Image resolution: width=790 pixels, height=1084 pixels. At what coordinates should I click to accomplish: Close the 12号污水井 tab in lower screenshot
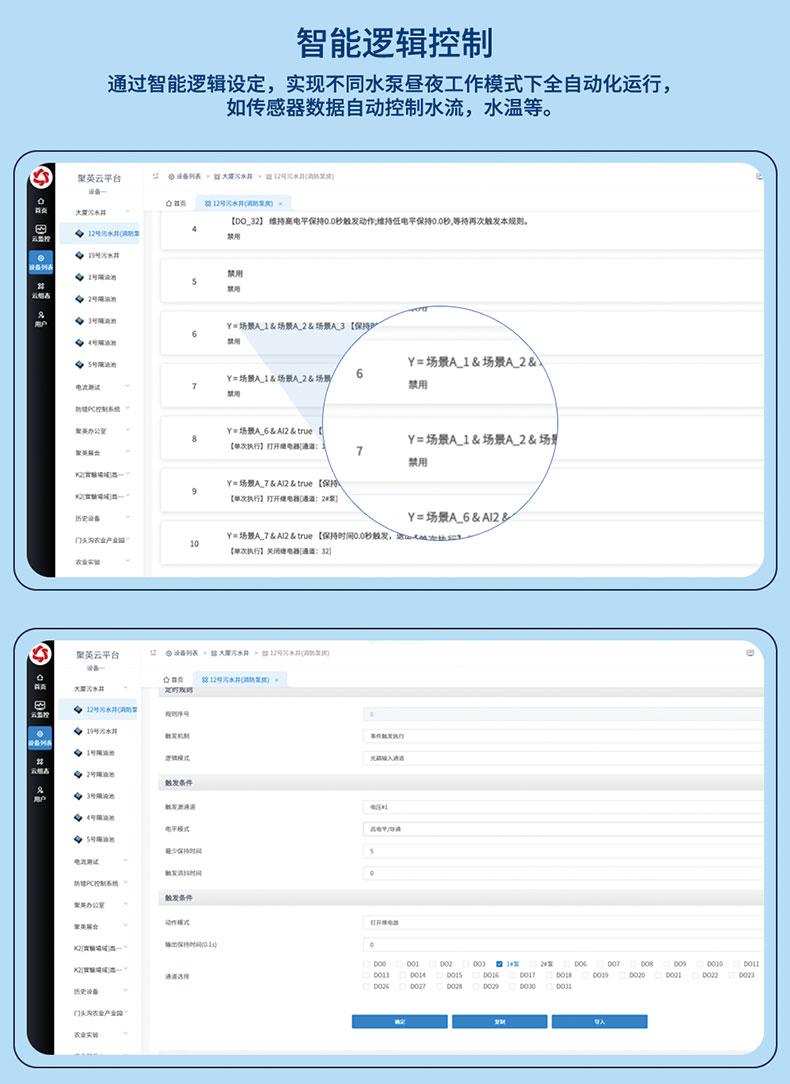click(276, 680)
